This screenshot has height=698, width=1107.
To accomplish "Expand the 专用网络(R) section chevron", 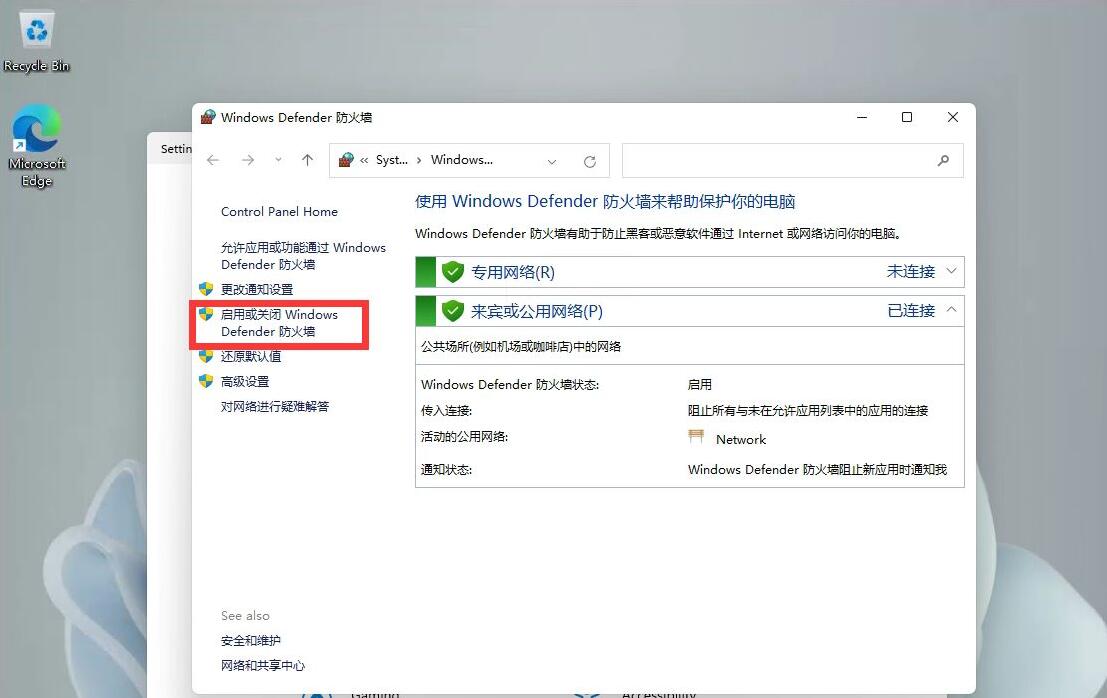I will tap(951, 271).
